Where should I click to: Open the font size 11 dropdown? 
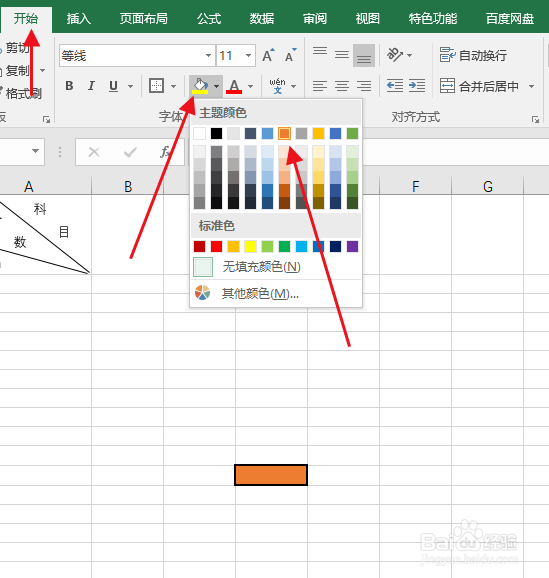249,56
